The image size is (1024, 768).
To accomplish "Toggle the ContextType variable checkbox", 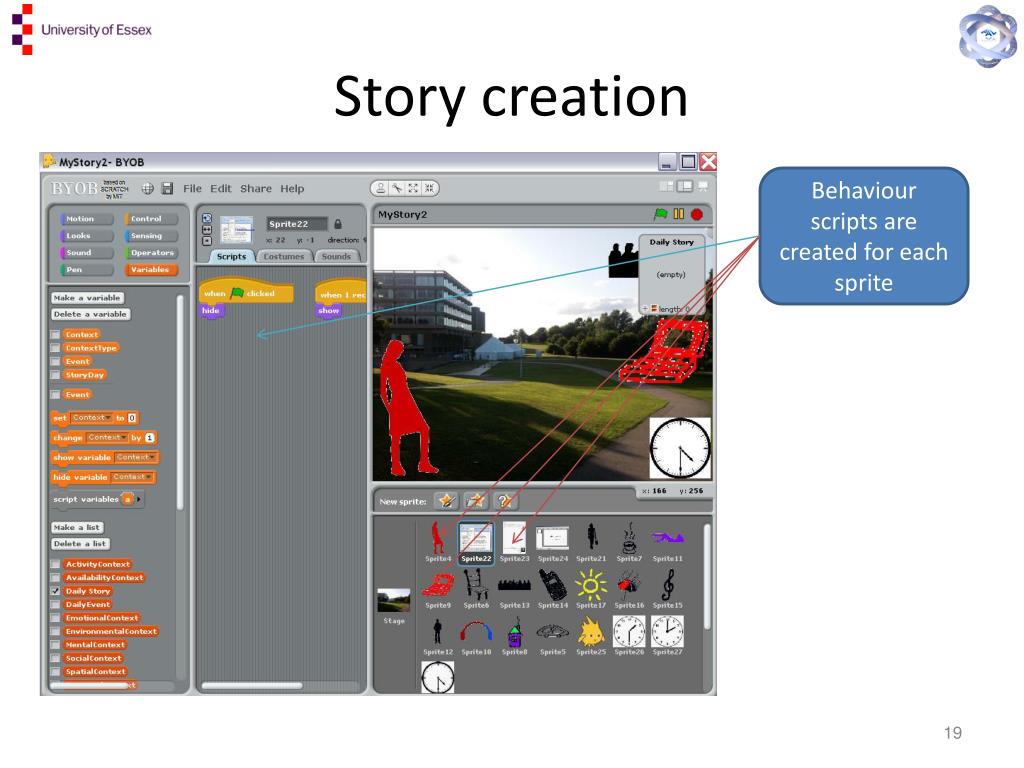I will [x=56, y=348].
